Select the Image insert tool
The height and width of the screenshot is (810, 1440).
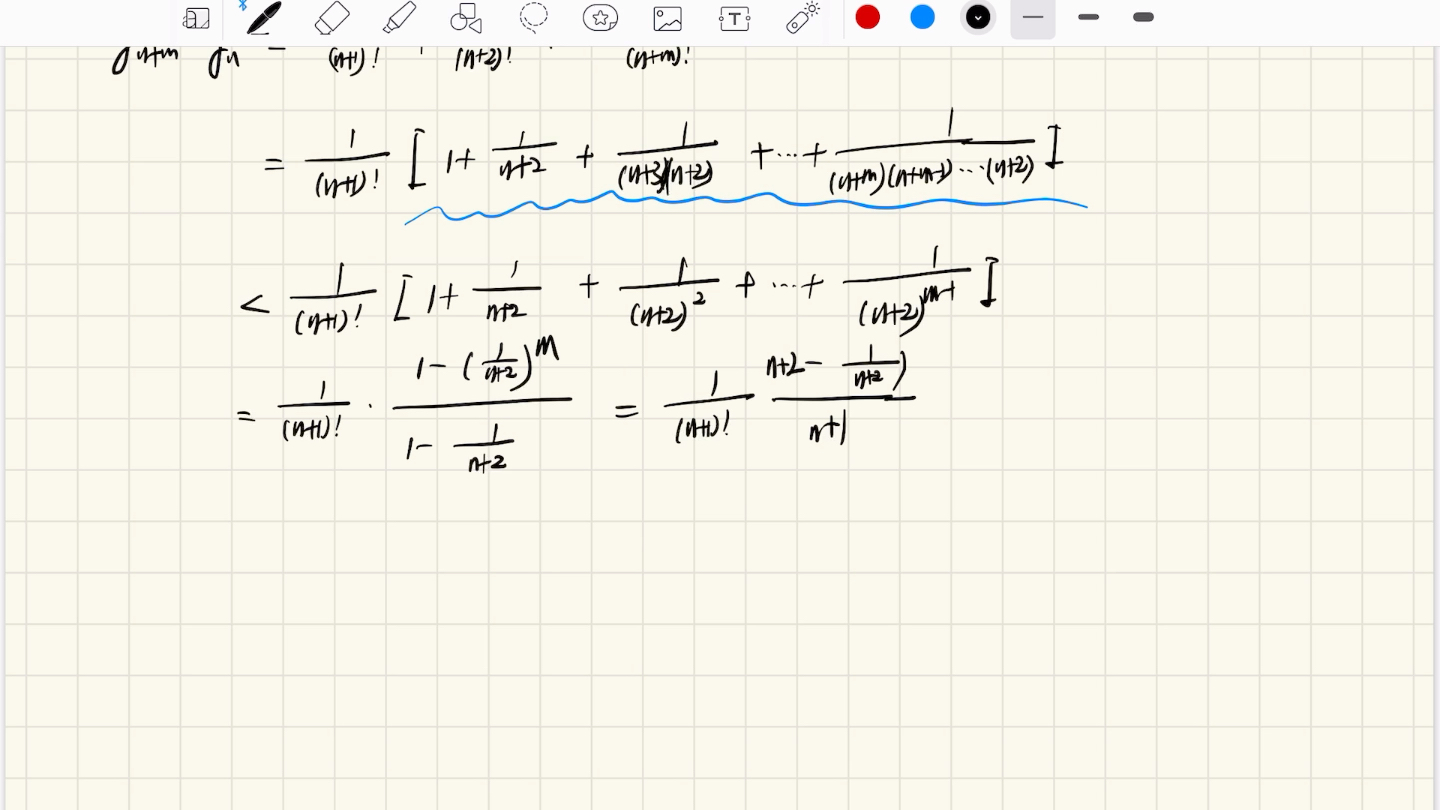point(667,18)
